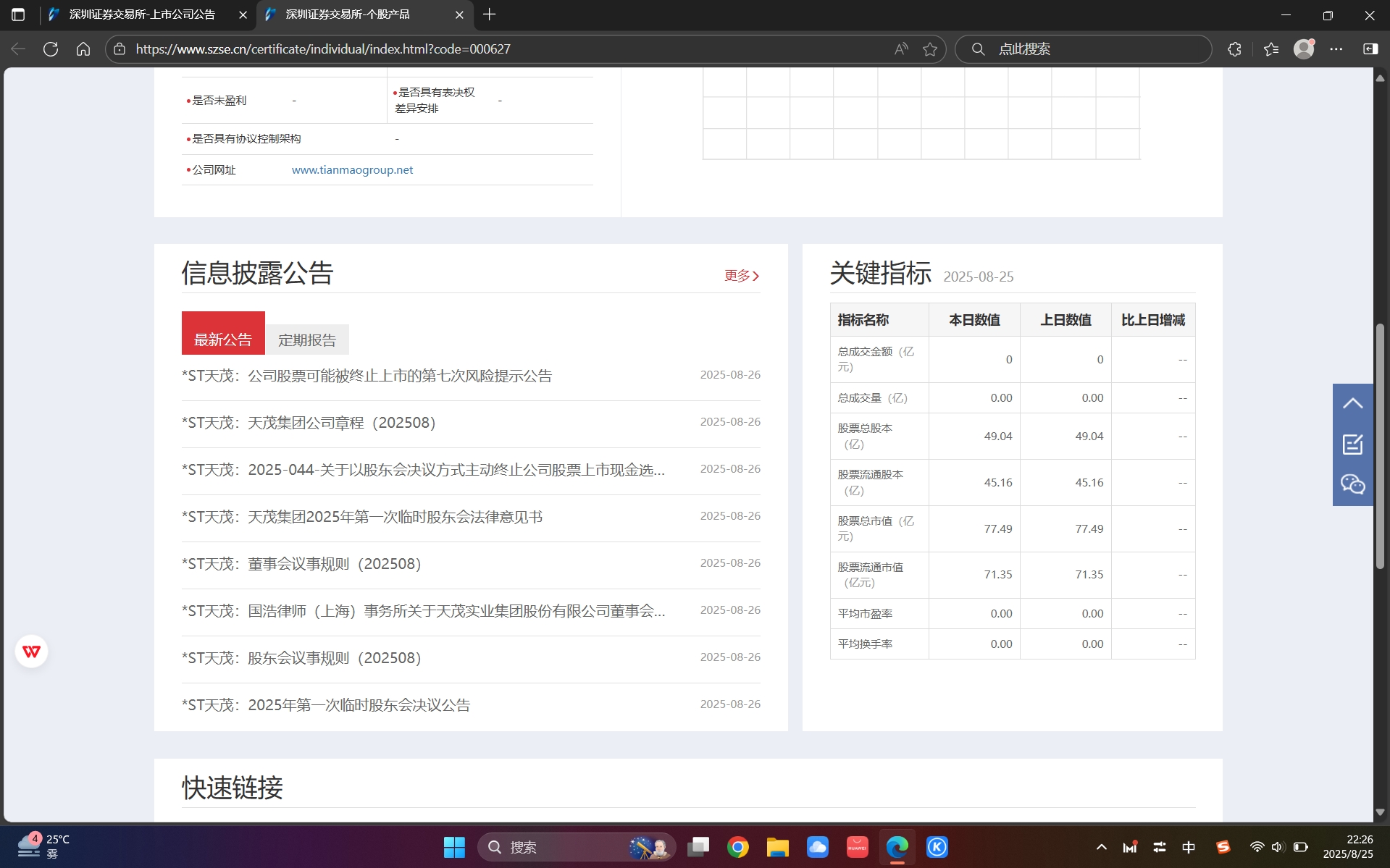The image size is (1390, 868).
Task: Click 更多 to see more announcements
Action: click(x=742, y=276)
